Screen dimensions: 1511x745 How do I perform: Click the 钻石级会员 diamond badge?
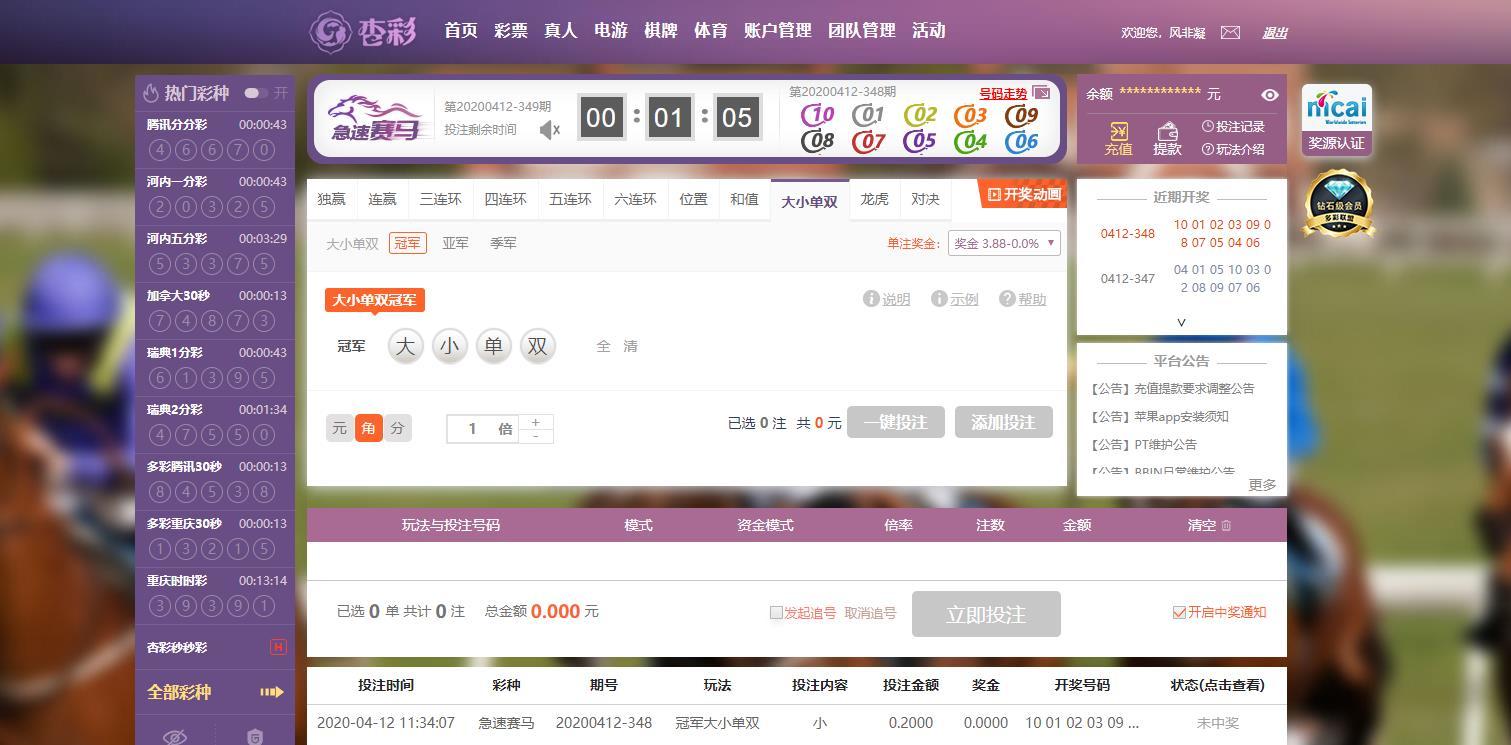1338,204
